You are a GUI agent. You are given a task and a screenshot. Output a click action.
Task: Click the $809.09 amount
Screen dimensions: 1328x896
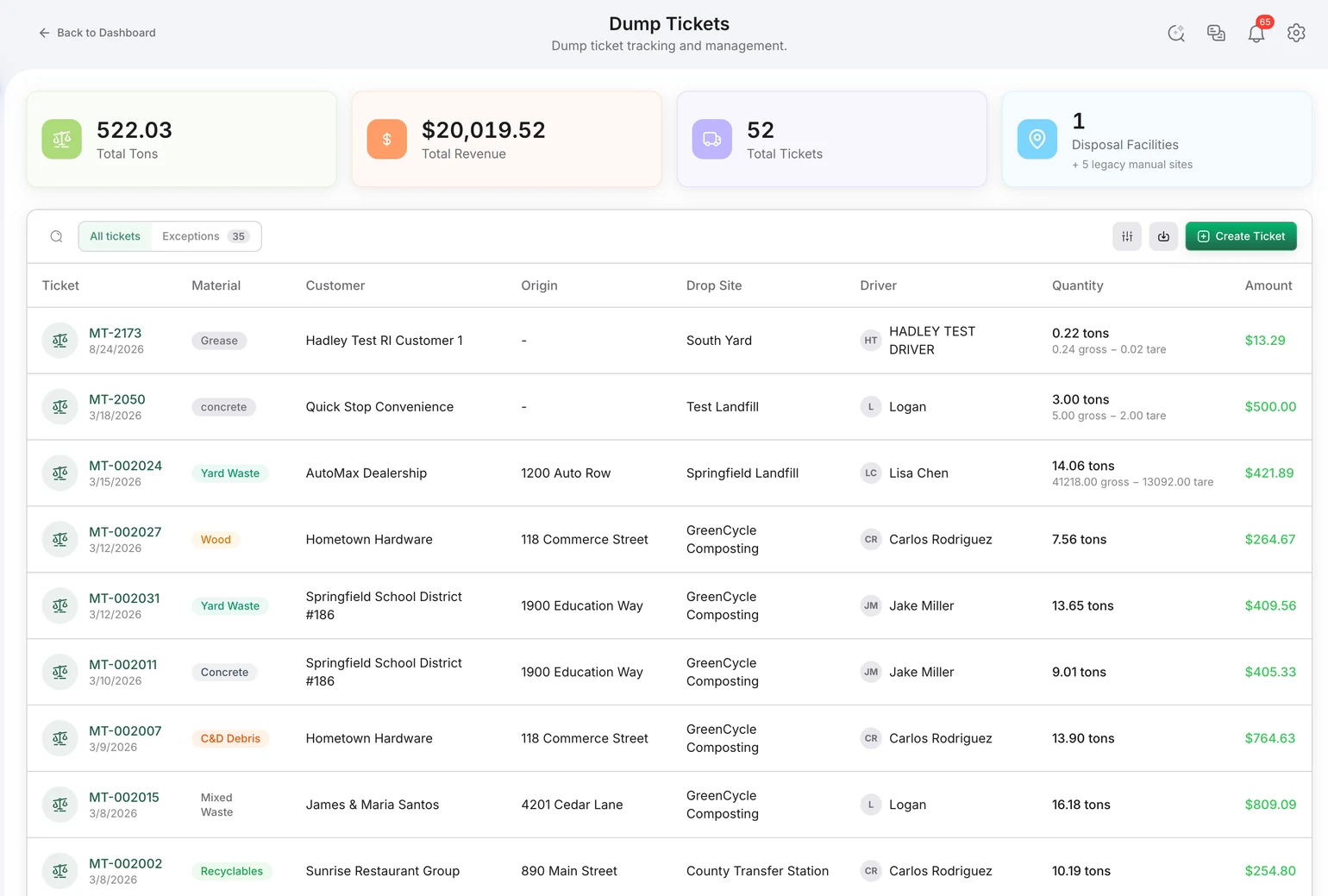tap(1270, 805)
